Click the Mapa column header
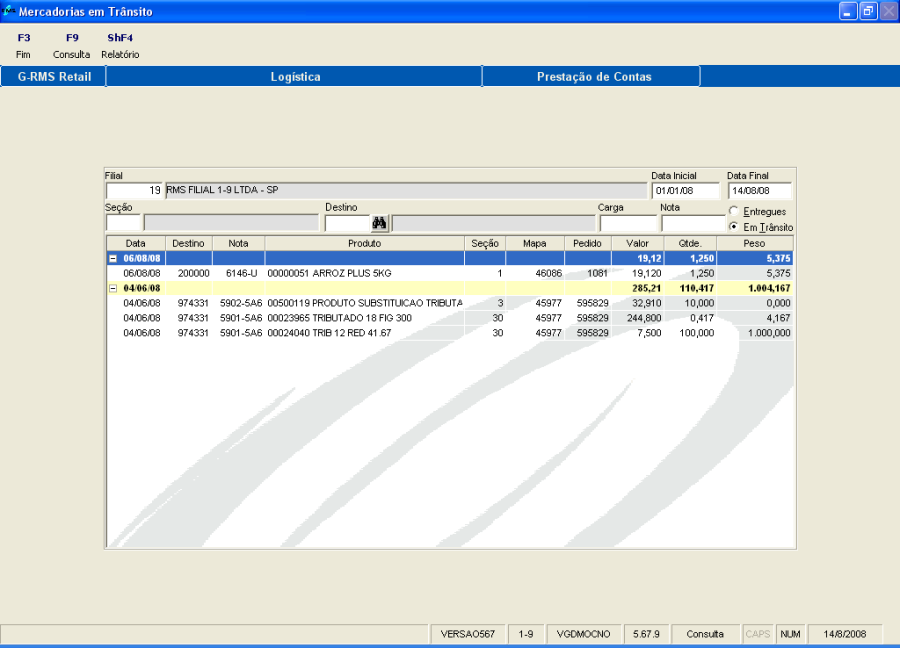This screenshot has height=648, width=900. pos(535,243)
